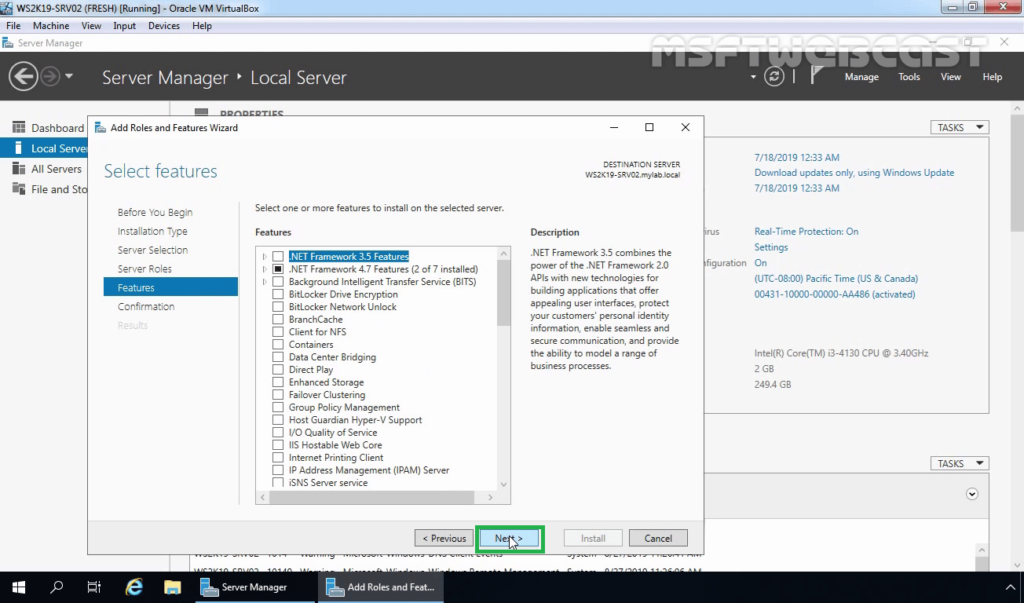
Task: Open Real-Time Protection: On link
Action: [x=806, y=231]
